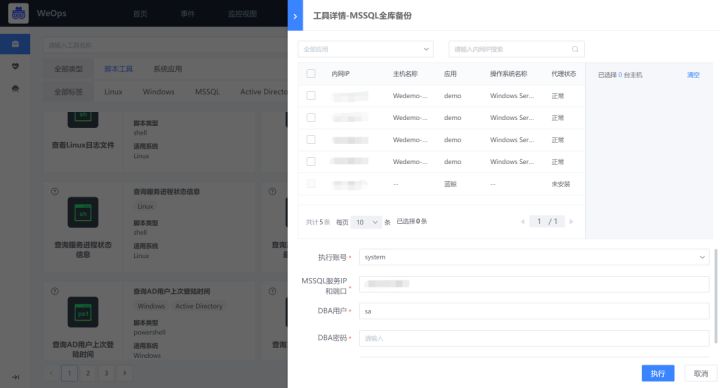Click the 代理状态 column header
720x388 pixels.
[x=563, y=73]
